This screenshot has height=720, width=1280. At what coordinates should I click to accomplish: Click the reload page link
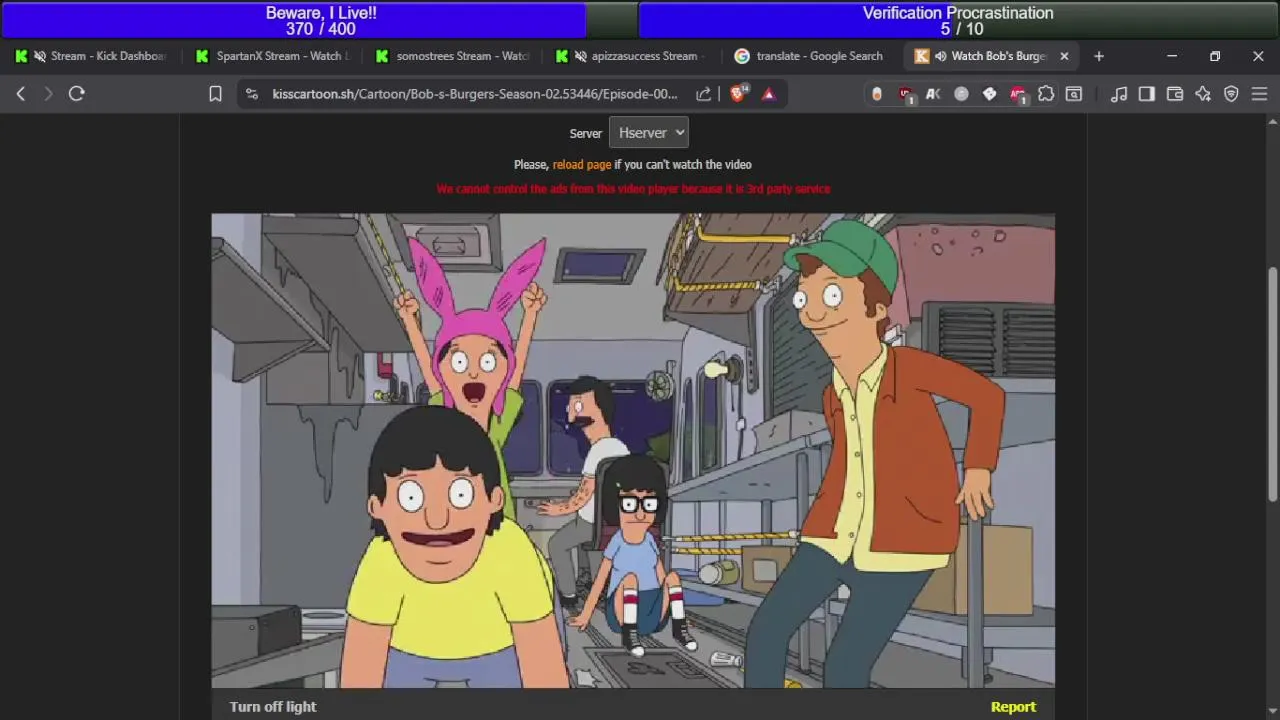(582, 164)
